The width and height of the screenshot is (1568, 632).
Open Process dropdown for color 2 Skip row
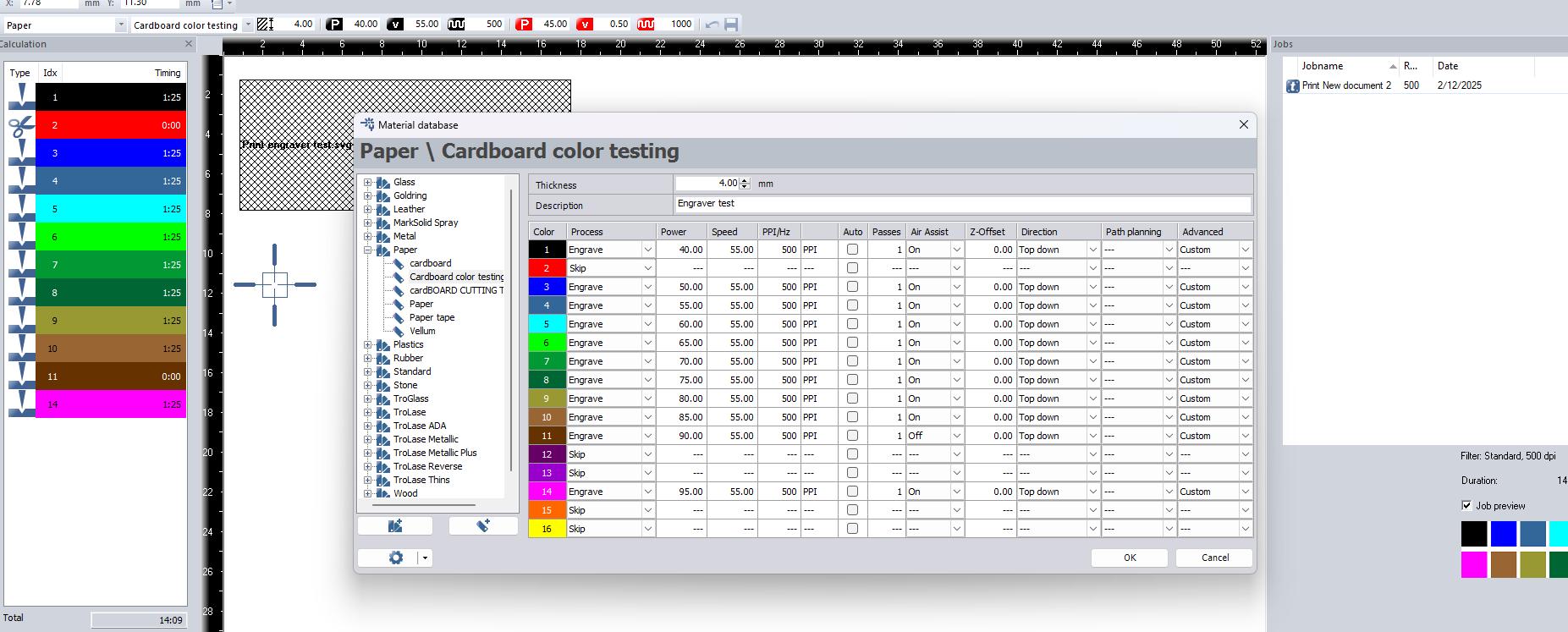point(647,268)
